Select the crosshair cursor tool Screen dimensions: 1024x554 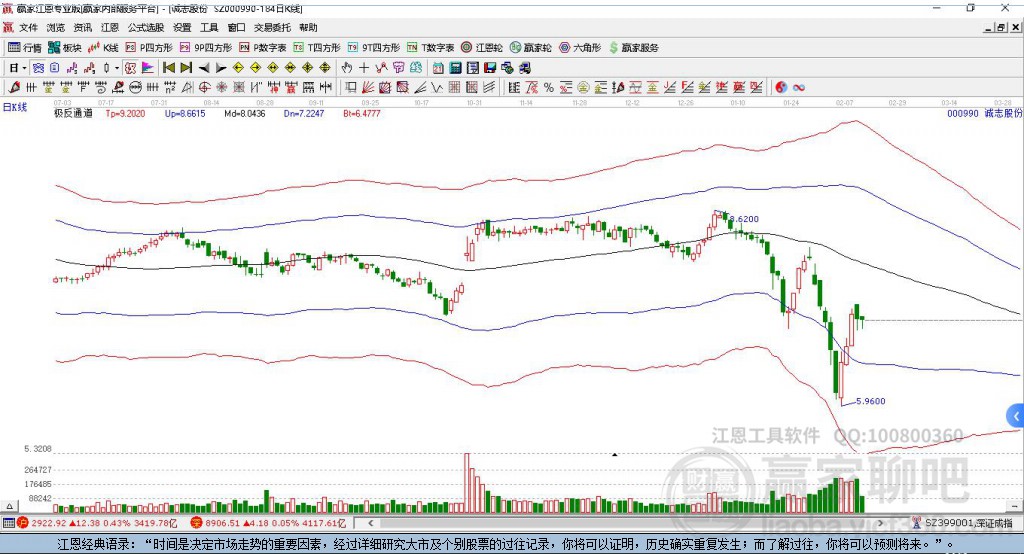click(x=364, y=68)
